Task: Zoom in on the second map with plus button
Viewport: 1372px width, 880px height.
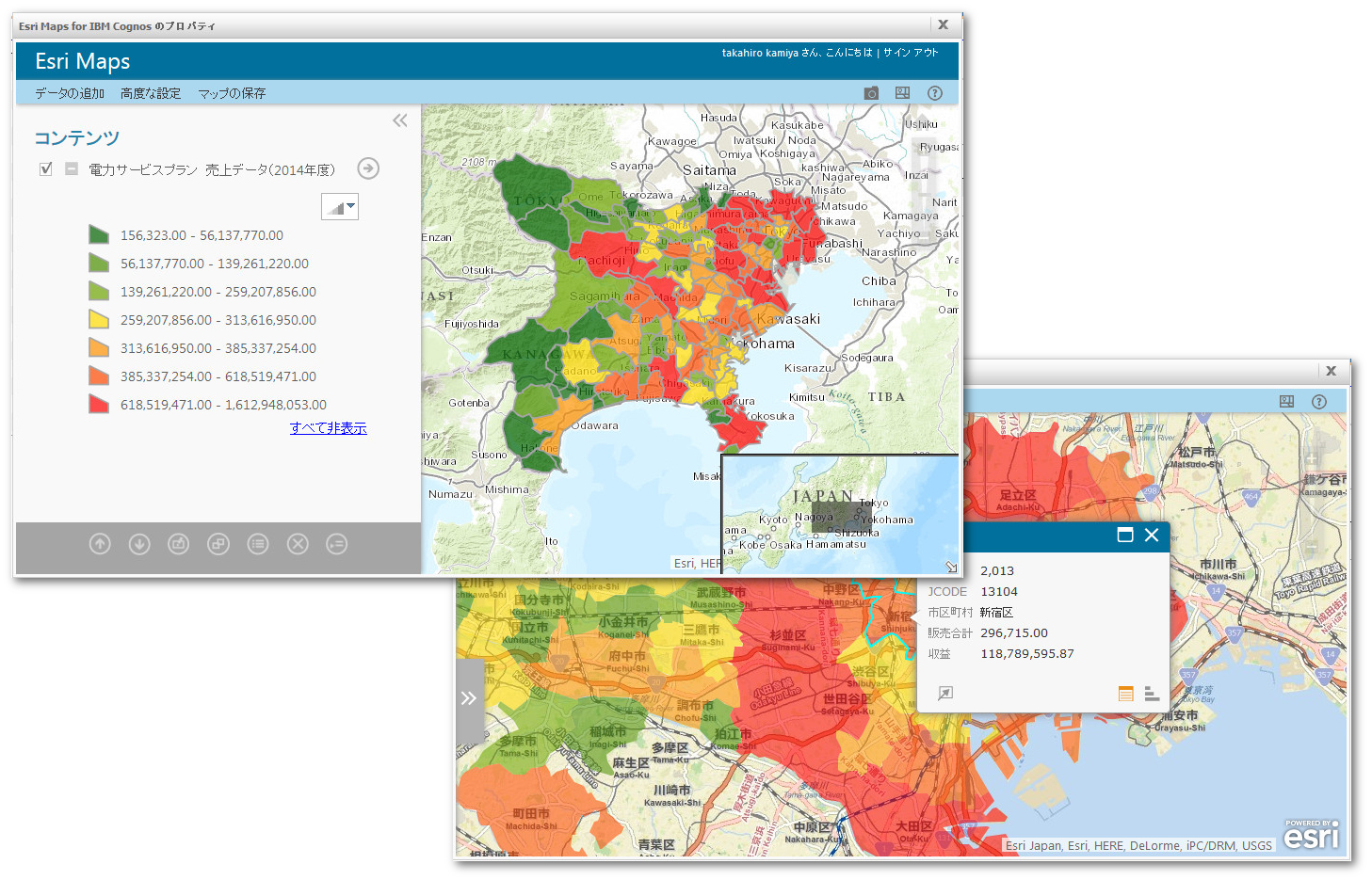Action: 1313,458
